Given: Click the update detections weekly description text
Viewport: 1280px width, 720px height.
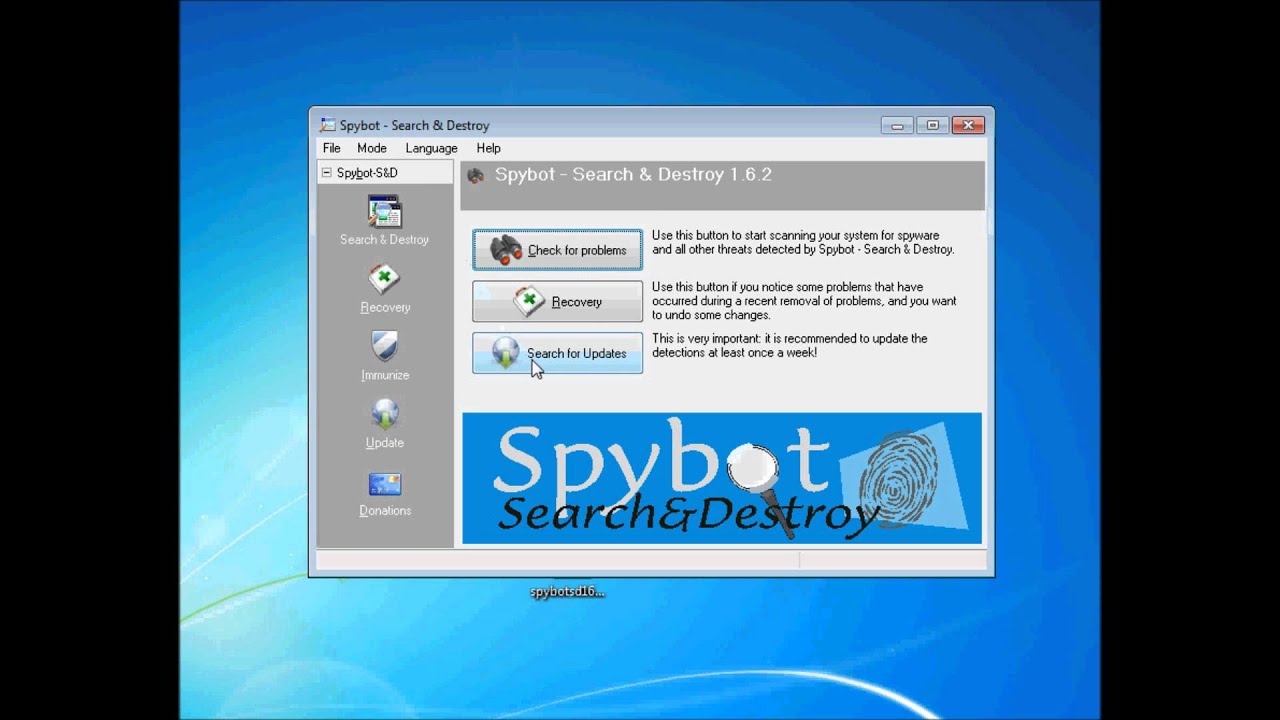Looking at the screenshot, I should [790, 346].
